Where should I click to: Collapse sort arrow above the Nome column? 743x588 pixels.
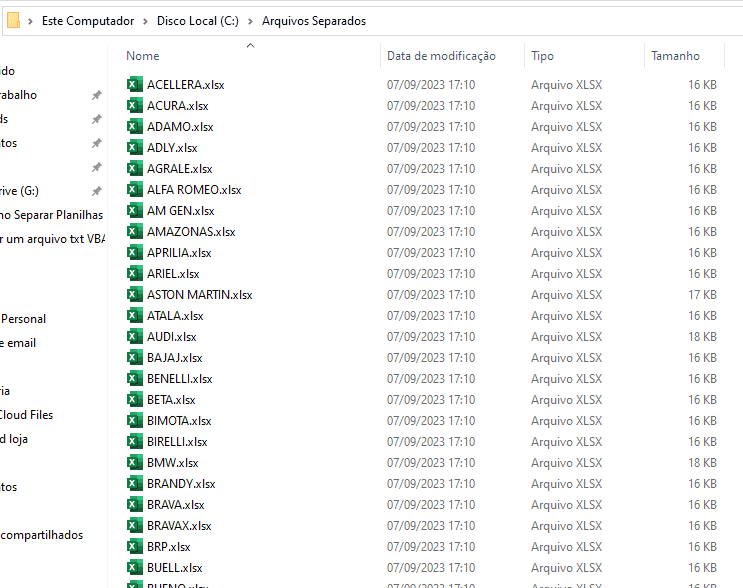[x=250, y=45]
